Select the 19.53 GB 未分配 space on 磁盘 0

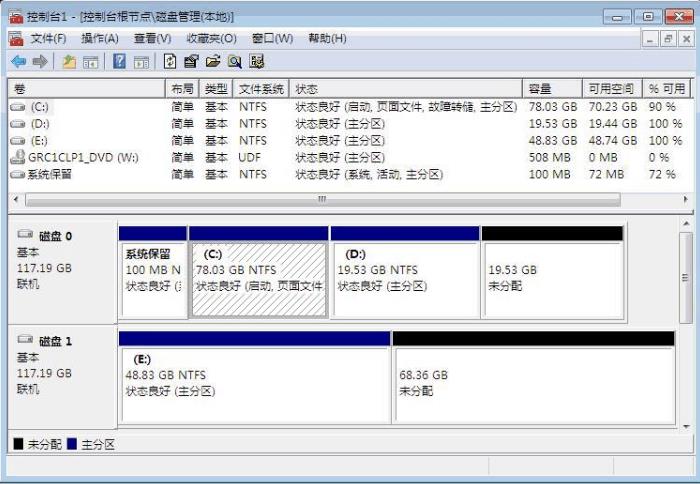click(553, 273)
